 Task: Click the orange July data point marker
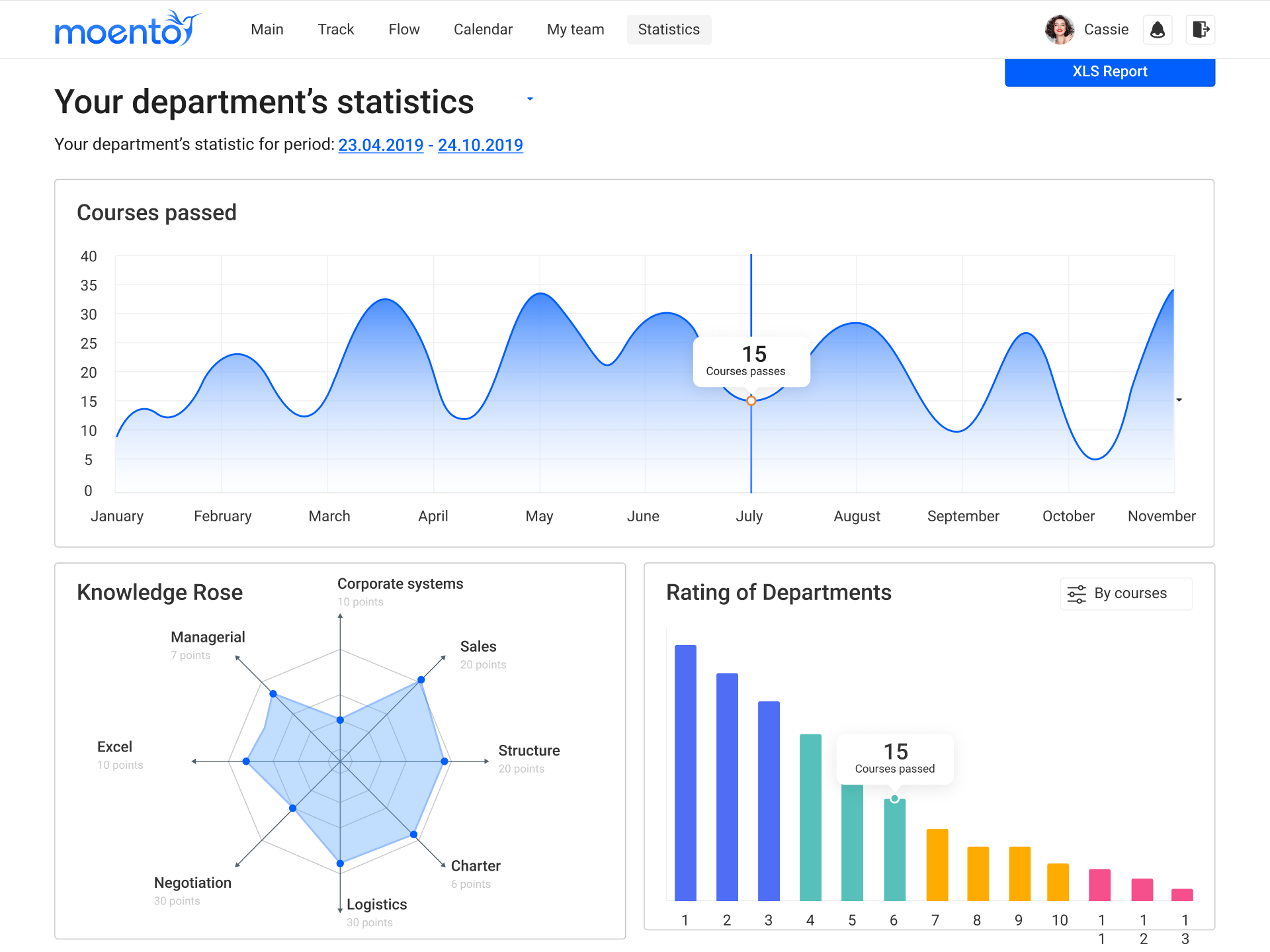751,401
